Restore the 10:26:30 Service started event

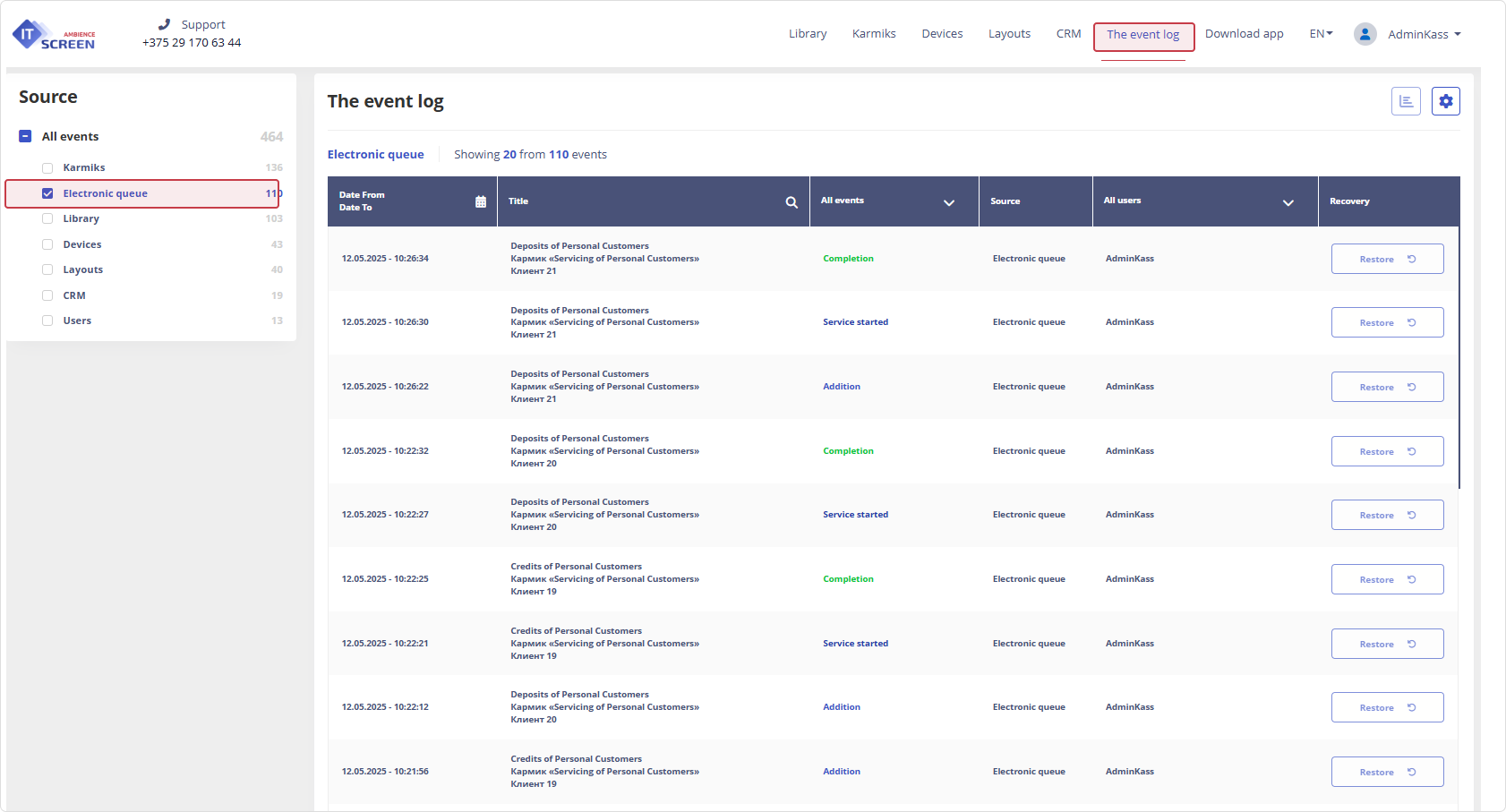1387,322
